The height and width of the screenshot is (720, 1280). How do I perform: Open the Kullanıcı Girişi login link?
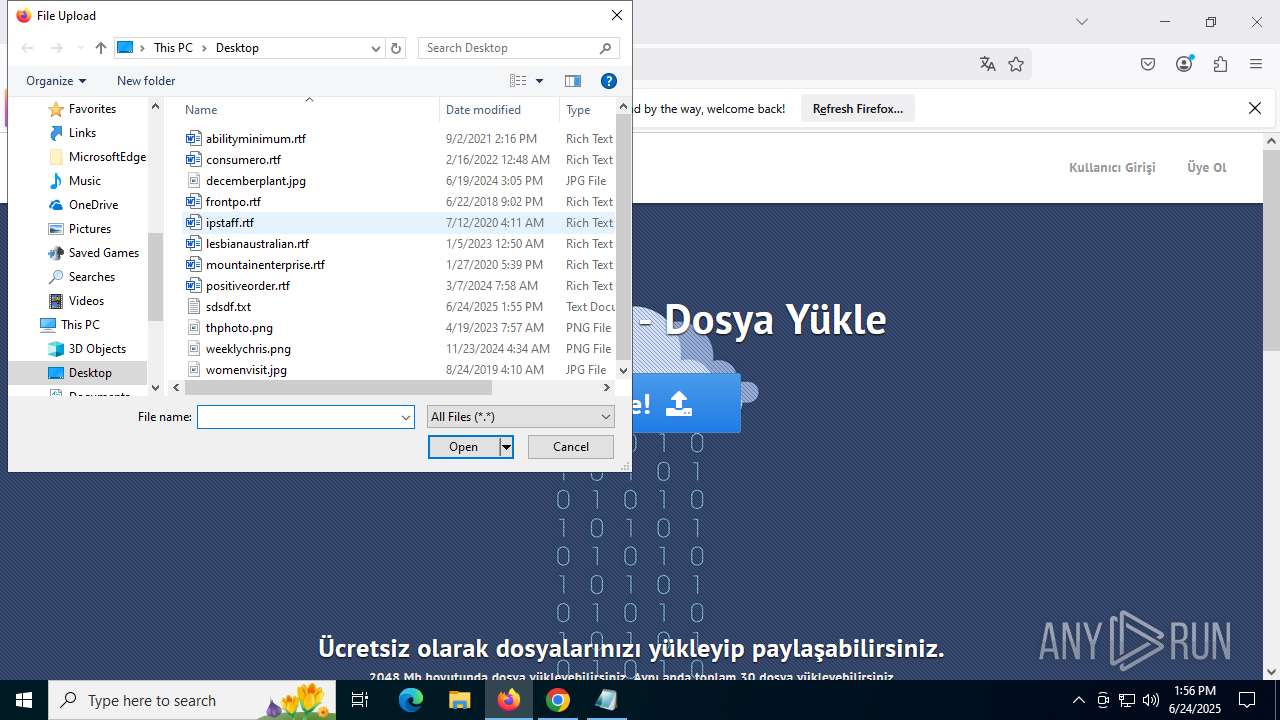click(x=1112, y=167)
